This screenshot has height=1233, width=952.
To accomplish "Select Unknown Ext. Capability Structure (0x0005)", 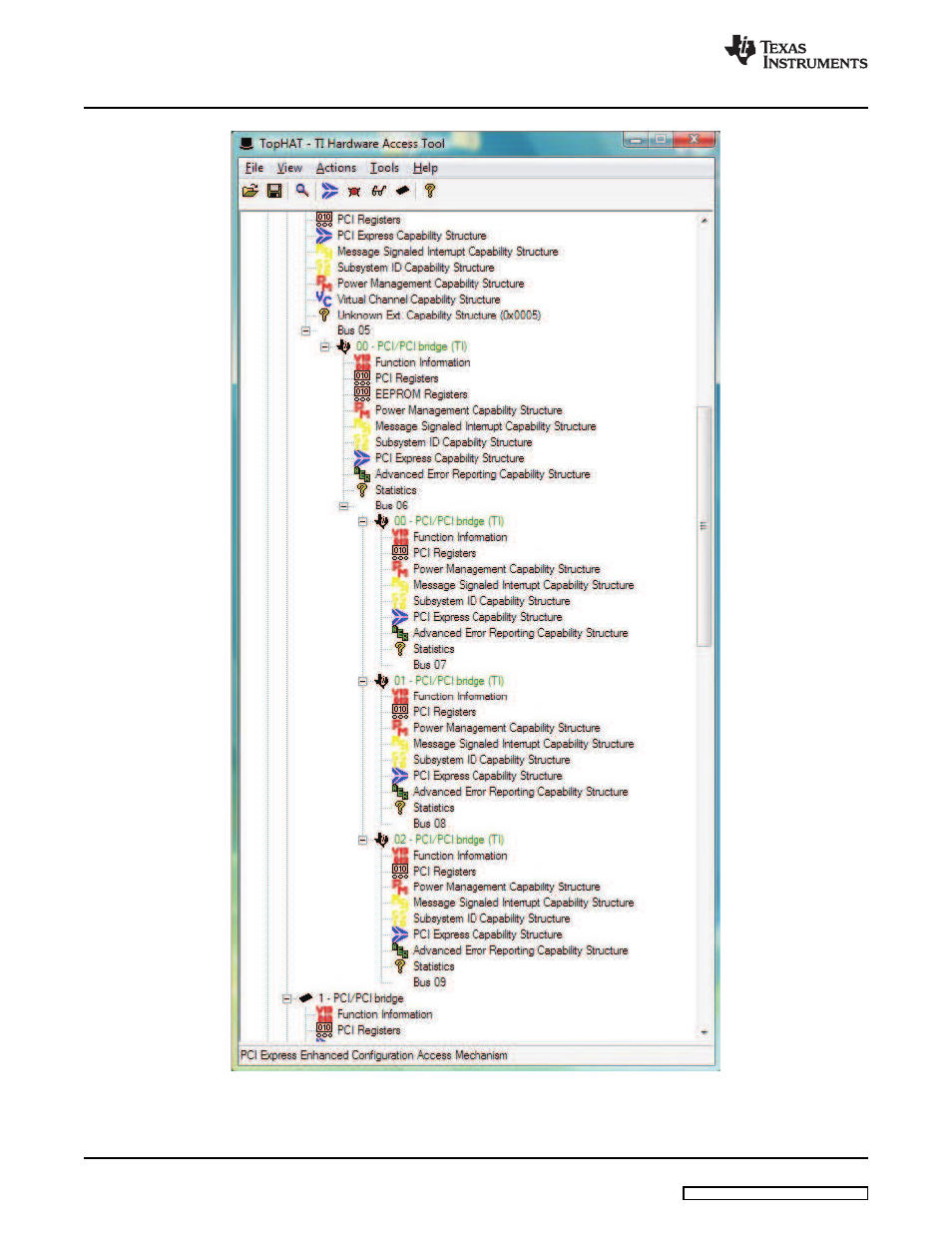I will click(439, 315).
